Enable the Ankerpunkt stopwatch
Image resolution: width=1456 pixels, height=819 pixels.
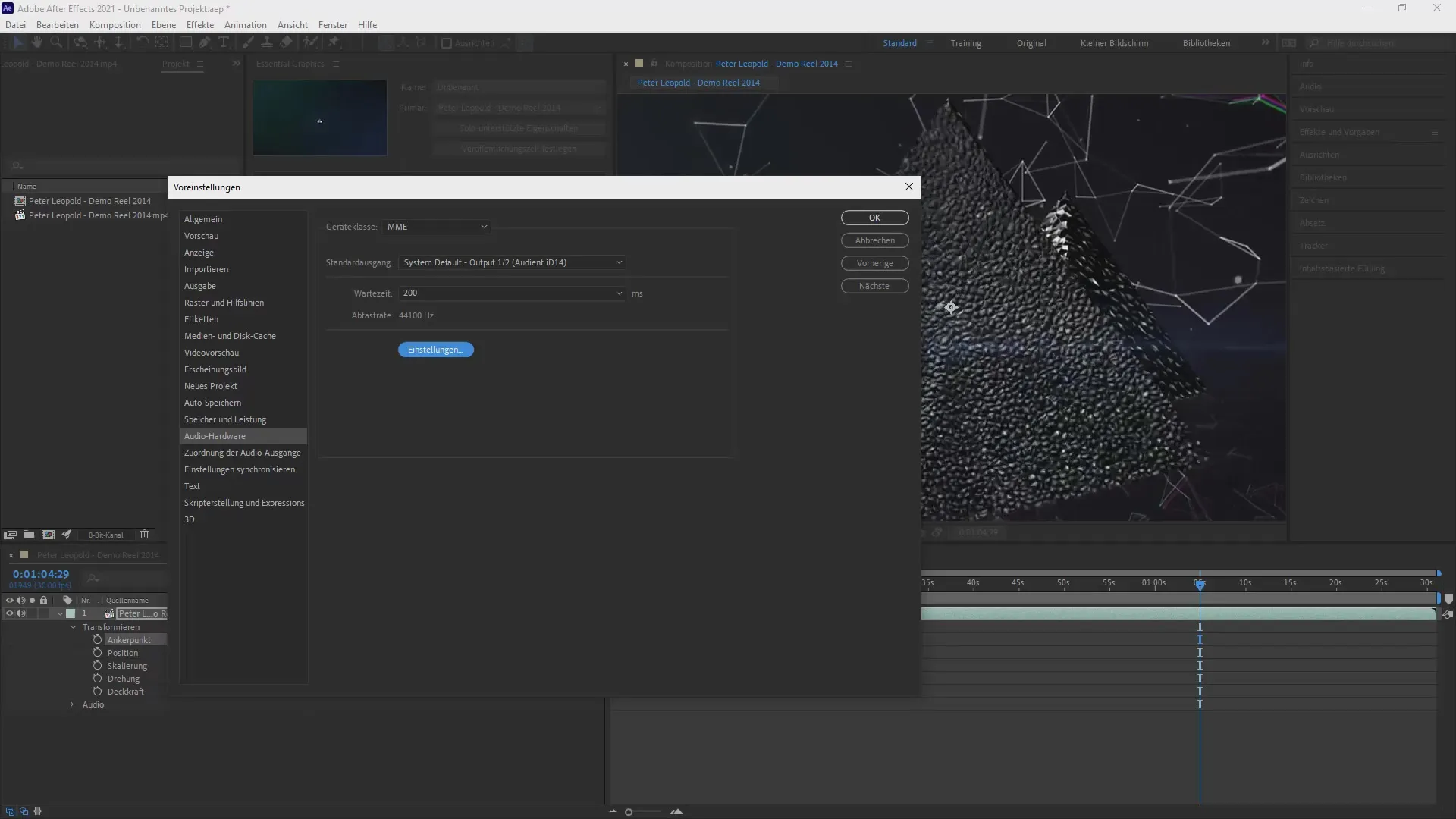coord(97,640)
